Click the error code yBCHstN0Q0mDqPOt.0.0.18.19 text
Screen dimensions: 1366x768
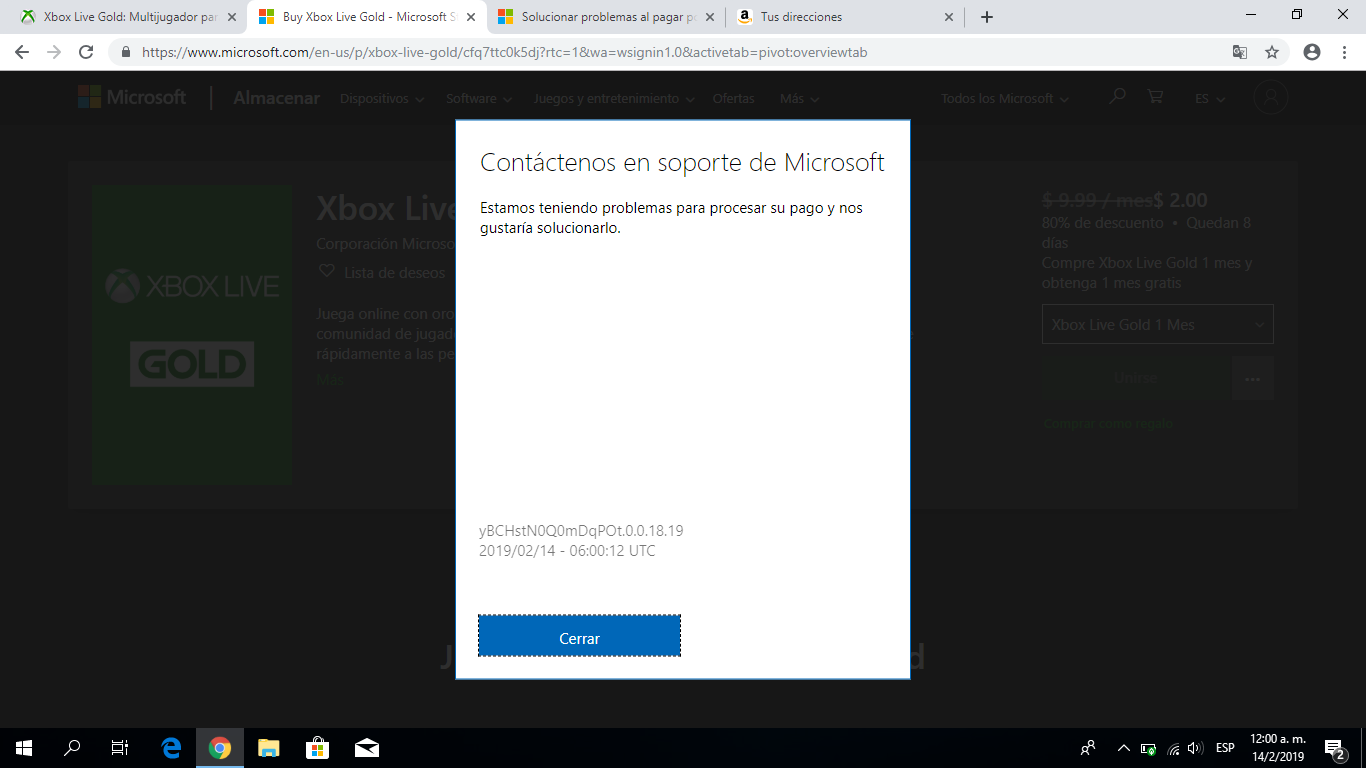[x=581, y=531]
